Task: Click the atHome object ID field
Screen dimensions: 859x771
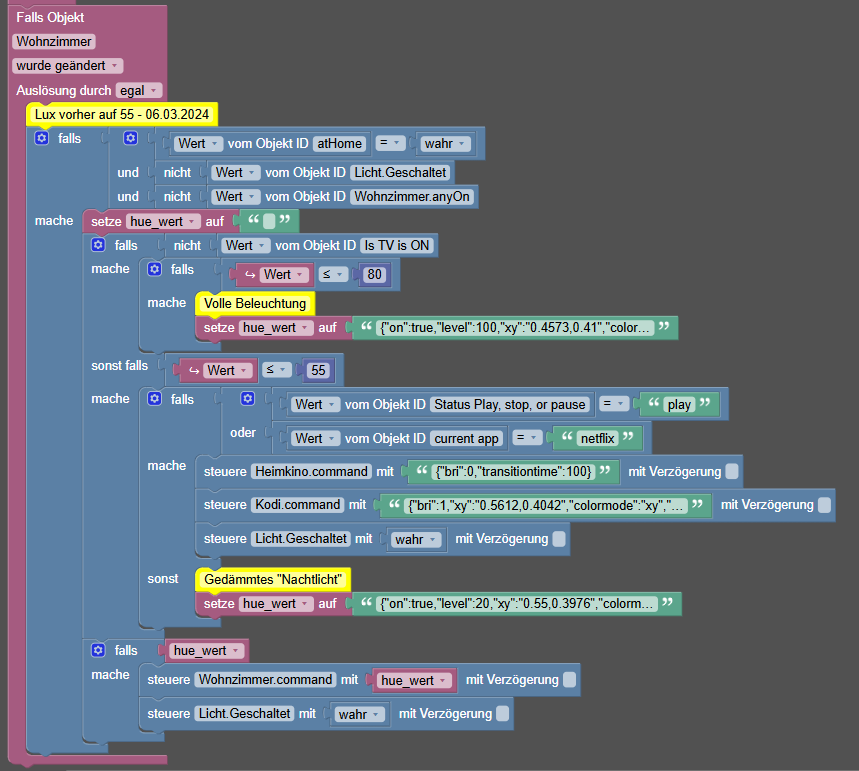Action: click(x=340, y=144)
